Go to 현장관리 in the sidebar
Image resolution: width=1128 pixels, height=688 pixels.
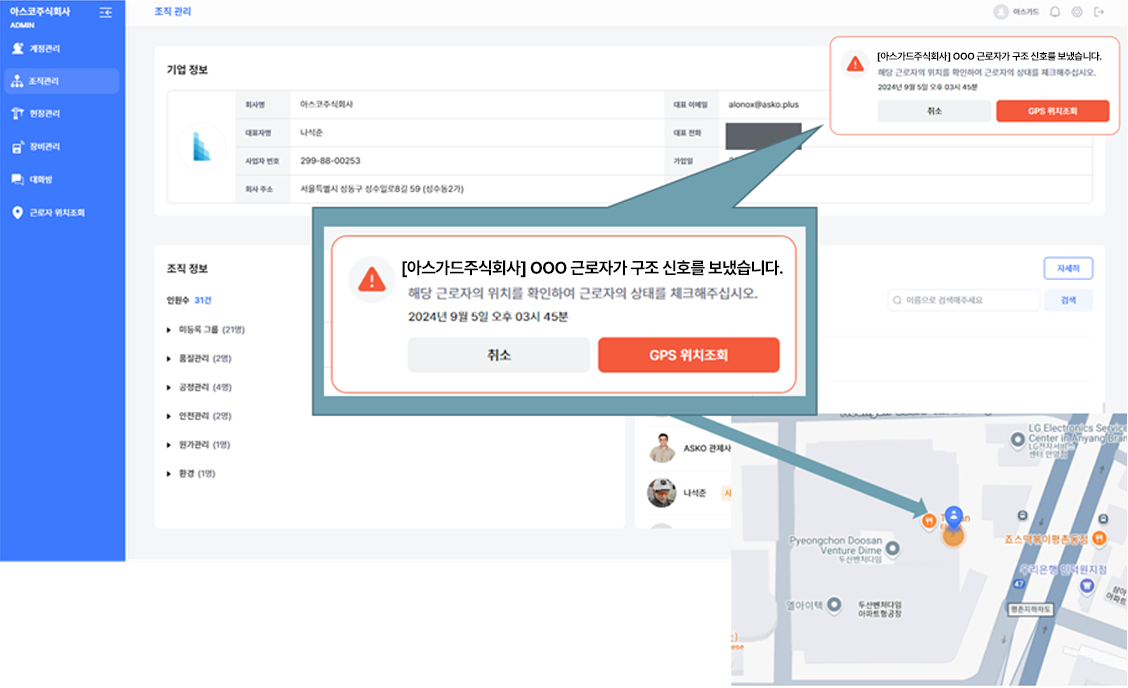(45, 114)
